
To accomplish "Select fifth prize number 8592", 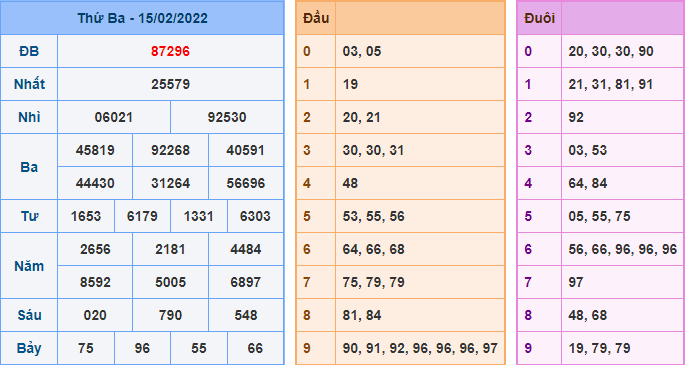I will pyautogui.click(x=95, y=282).
